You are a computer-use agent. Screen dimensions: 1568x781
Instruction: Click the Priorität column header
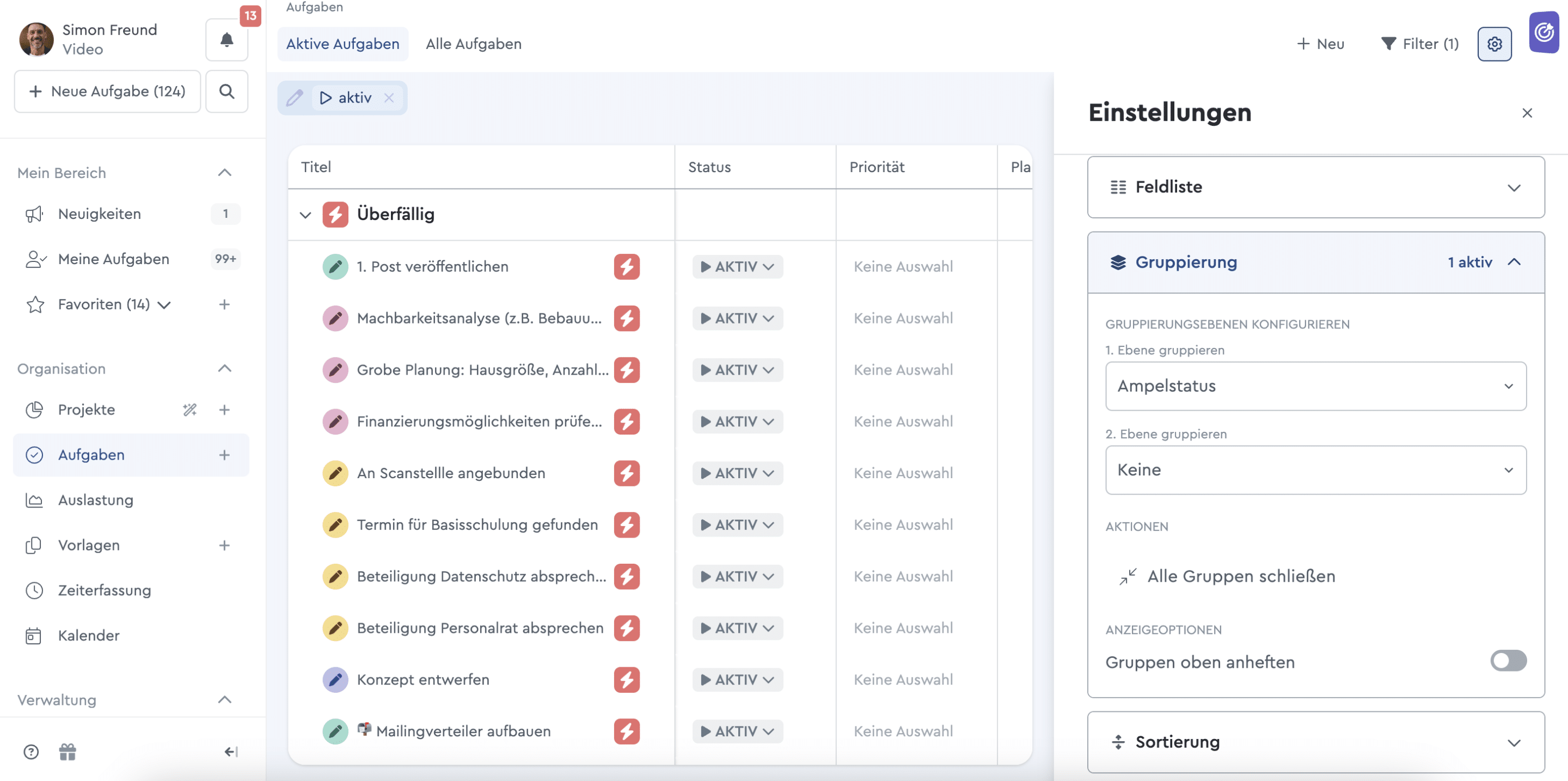point(877,167)
